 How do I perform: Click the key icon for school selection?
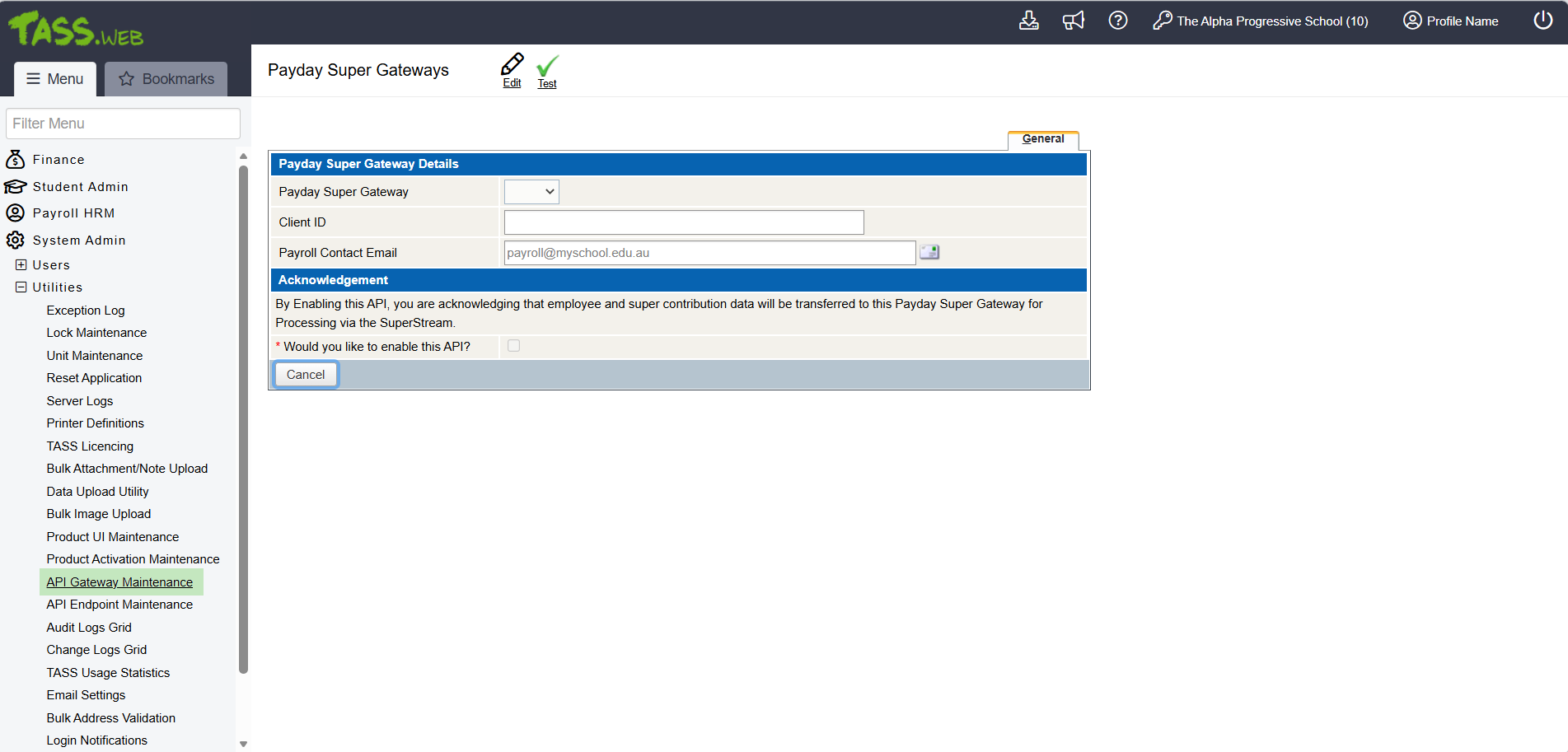1163,21
